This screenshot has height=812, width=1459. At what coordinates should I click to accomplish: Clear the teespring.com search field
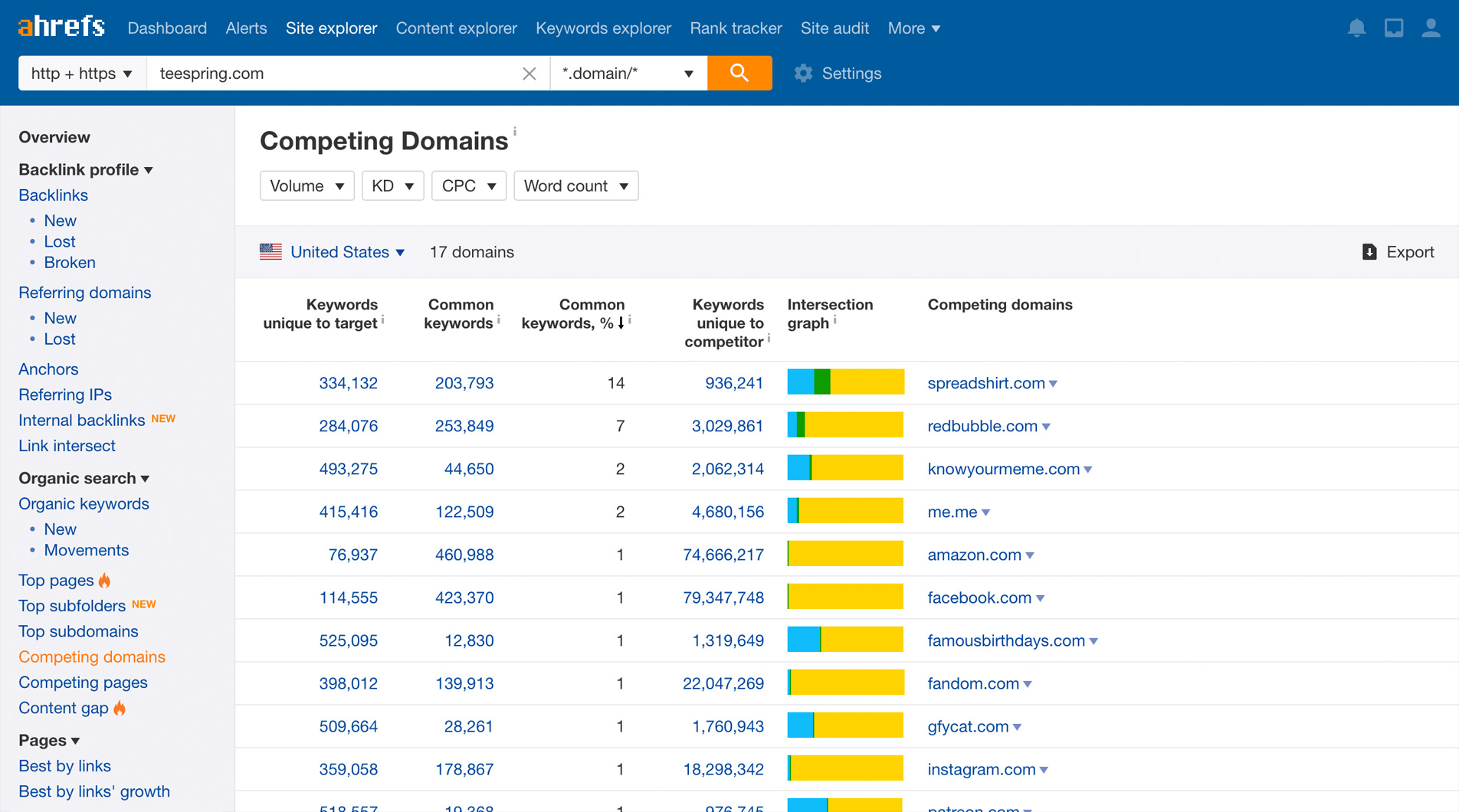tap(529, 74)
